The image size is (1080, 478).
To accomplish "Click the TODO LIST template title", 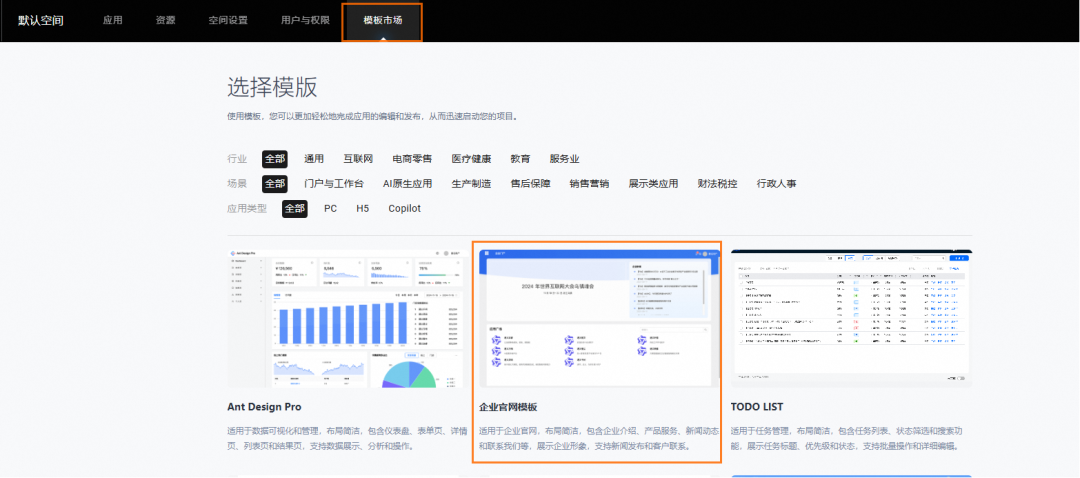I will coord(756,407).
